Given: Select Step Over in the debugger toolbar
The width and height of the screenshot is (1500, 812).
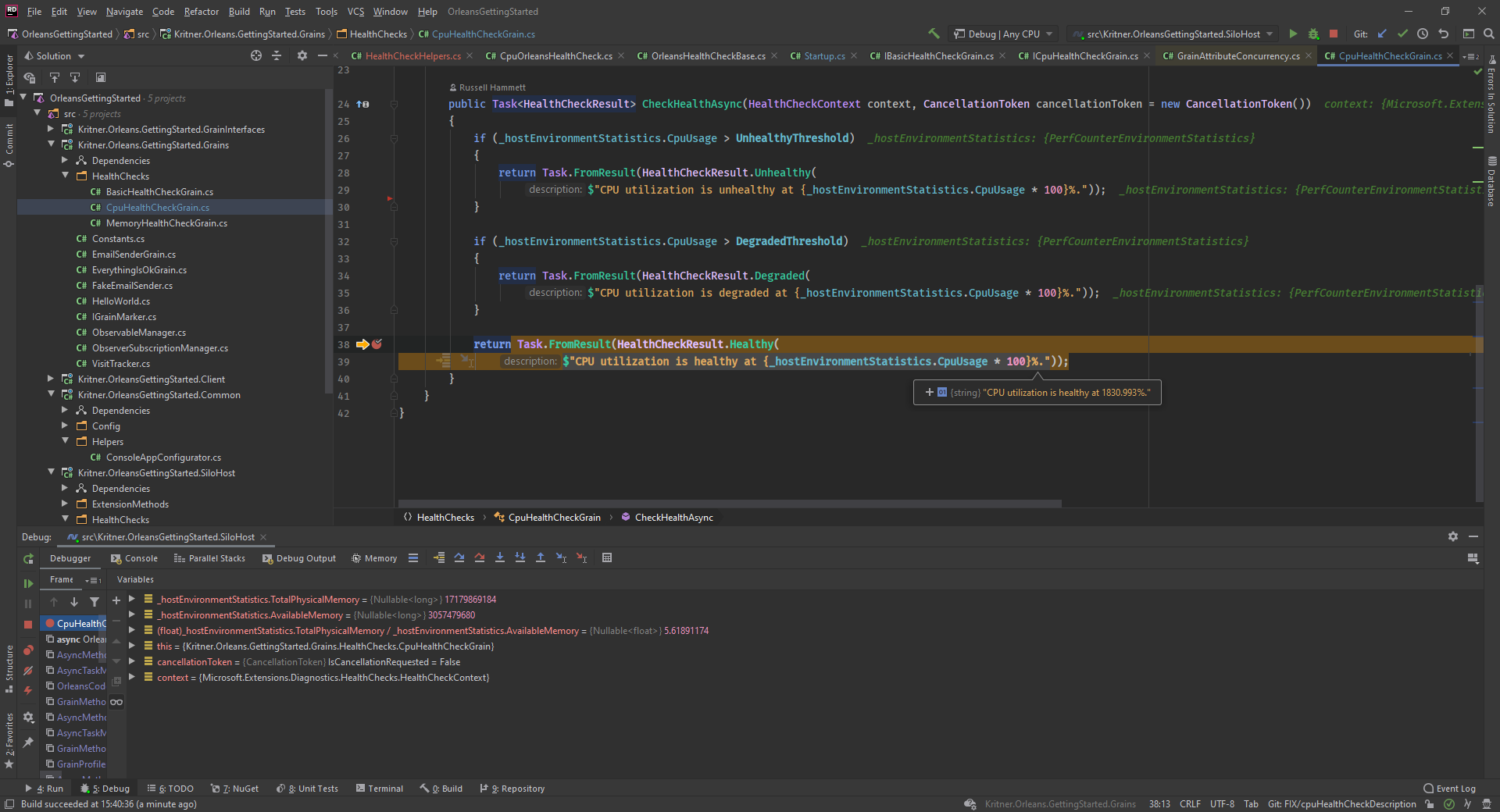Looking at the screenshot, I should click(459, 557).
